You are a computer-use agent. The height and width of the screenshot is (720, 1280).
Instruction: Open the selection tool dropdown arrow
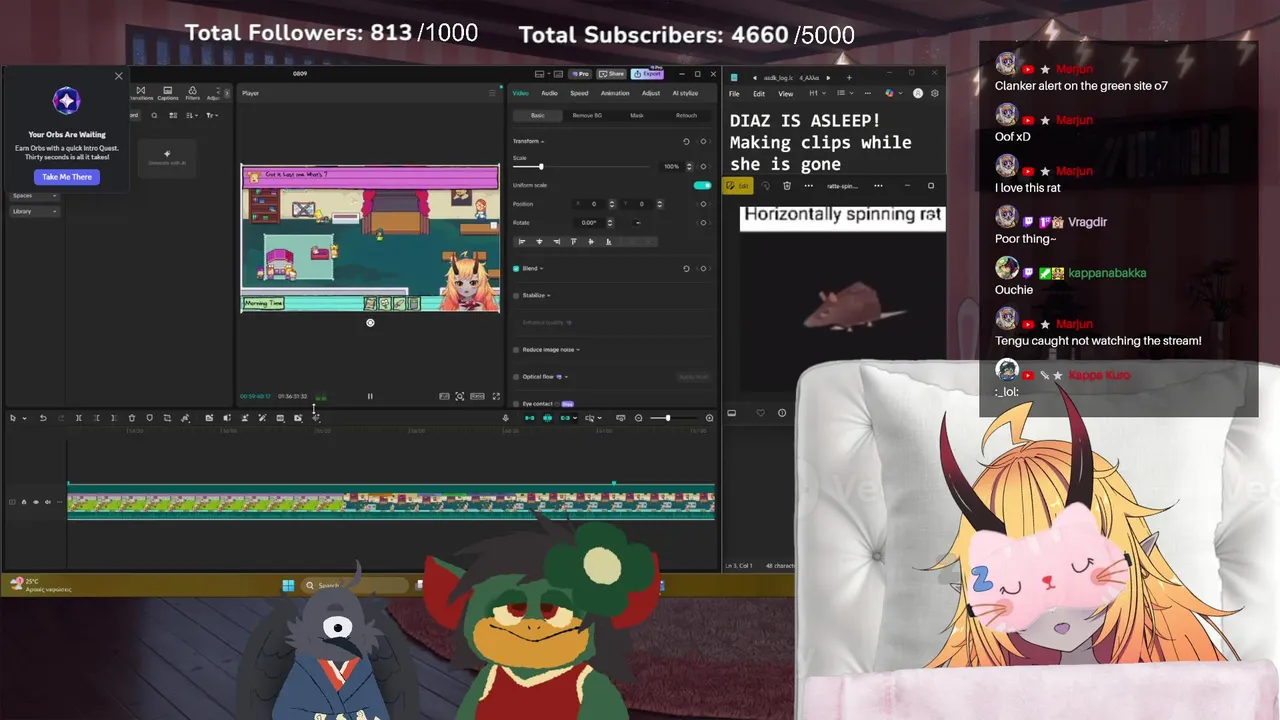point(24,418)
